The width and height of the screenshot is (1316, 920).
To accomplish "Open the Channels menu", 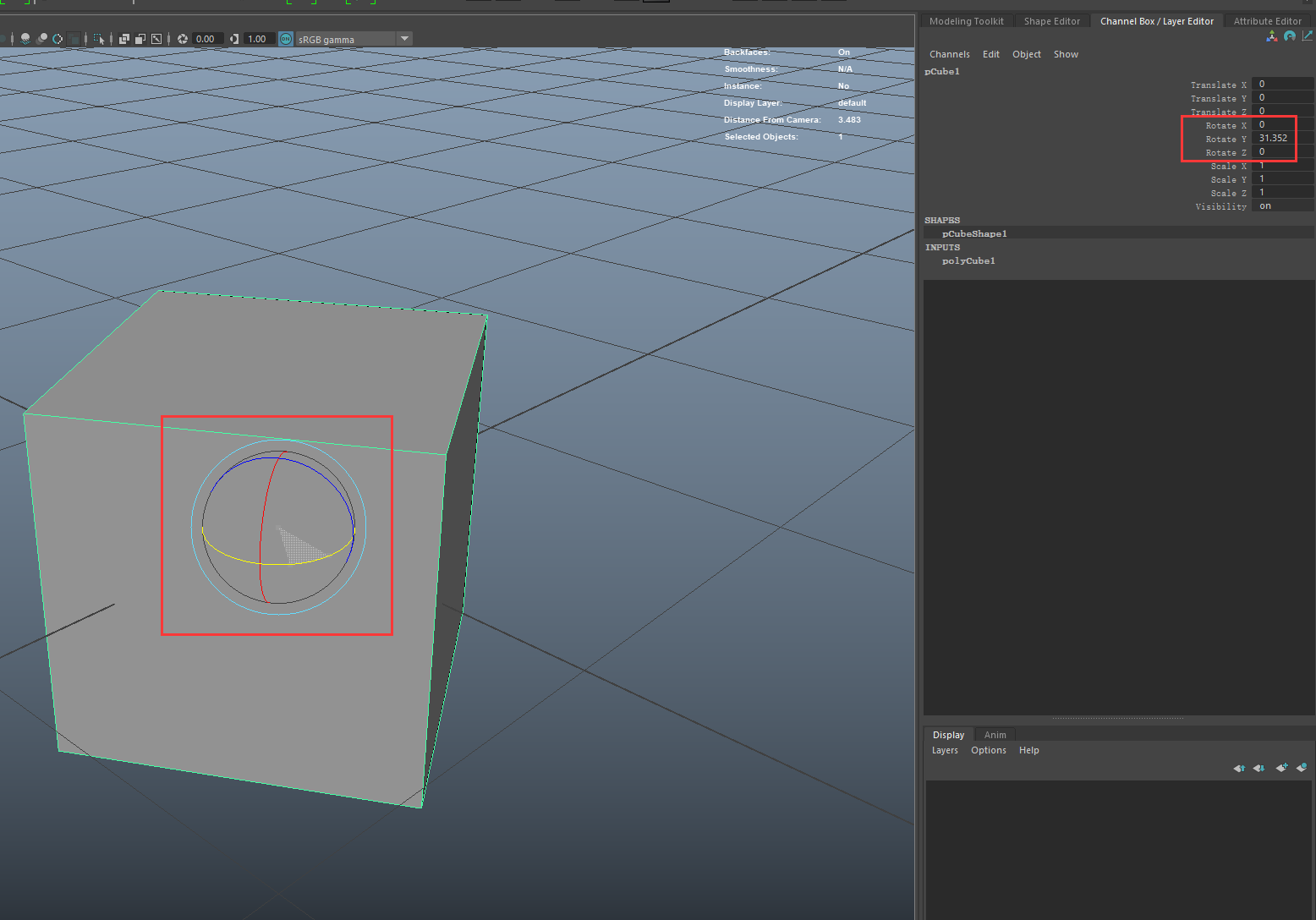I will (949, 53).
